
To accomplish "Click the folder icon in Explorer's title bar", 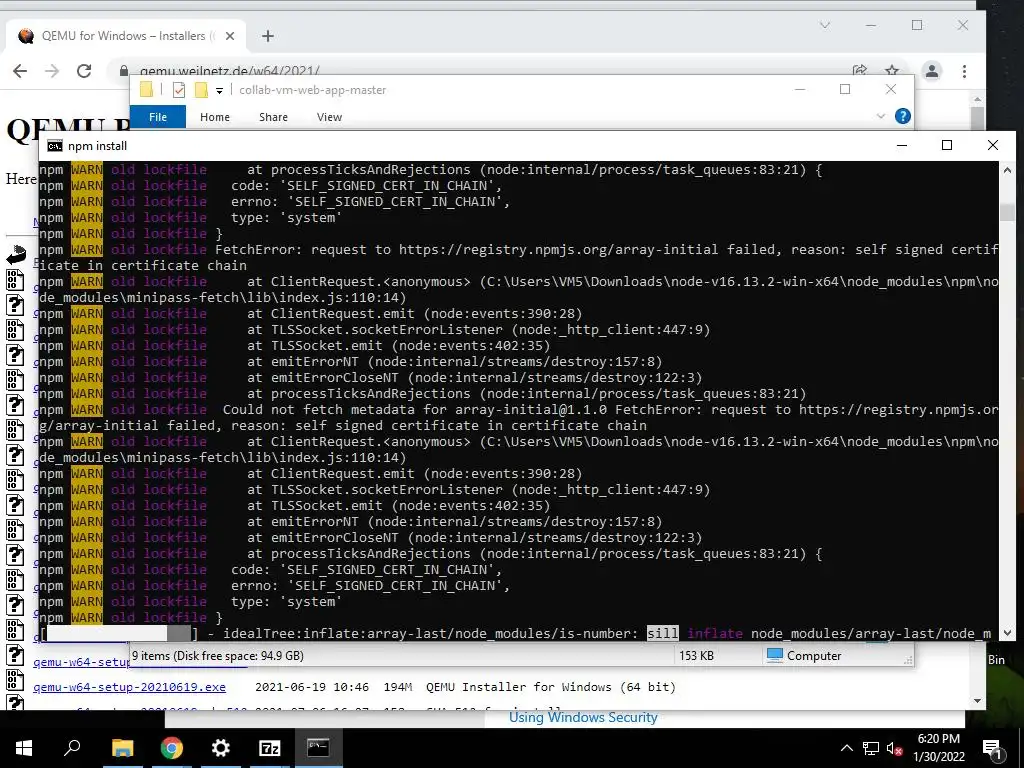I will tap(146, 89).
